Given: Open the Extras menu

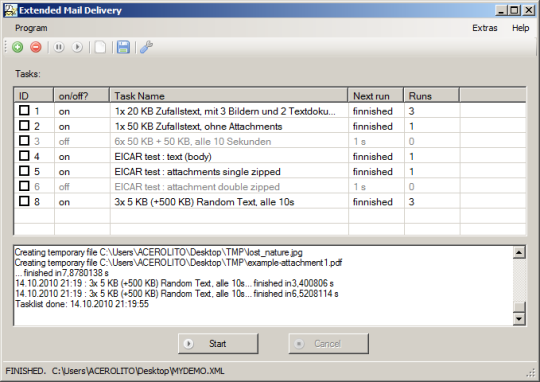Looking at the screenshot, I should [x=485, y=28].
